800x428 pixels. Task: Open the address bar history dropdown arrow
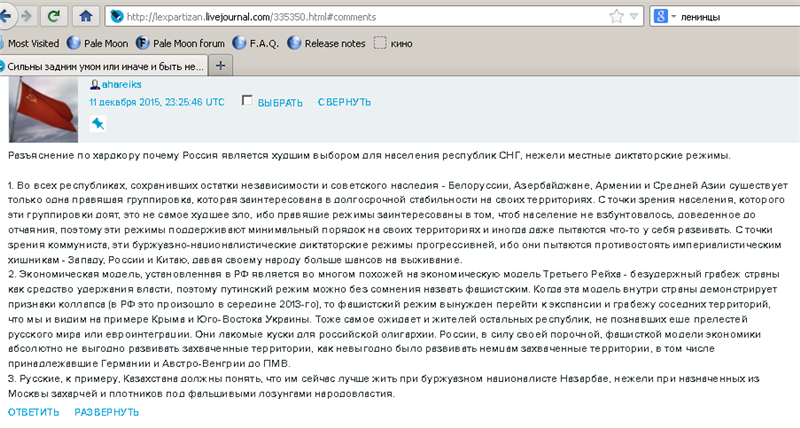coord(634,17)
